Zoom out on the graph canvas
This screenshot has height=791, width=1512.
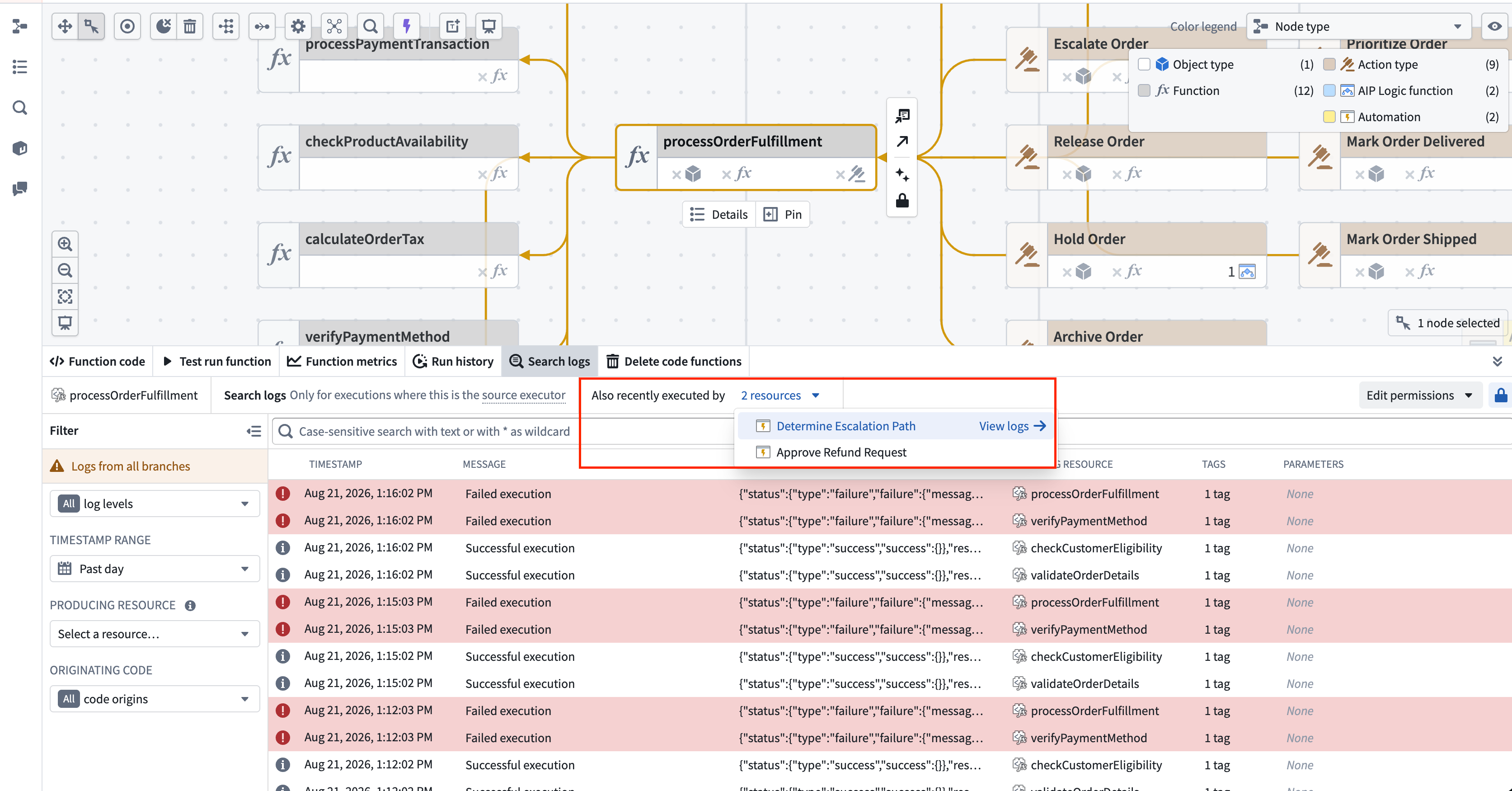(x=65, y=270)
